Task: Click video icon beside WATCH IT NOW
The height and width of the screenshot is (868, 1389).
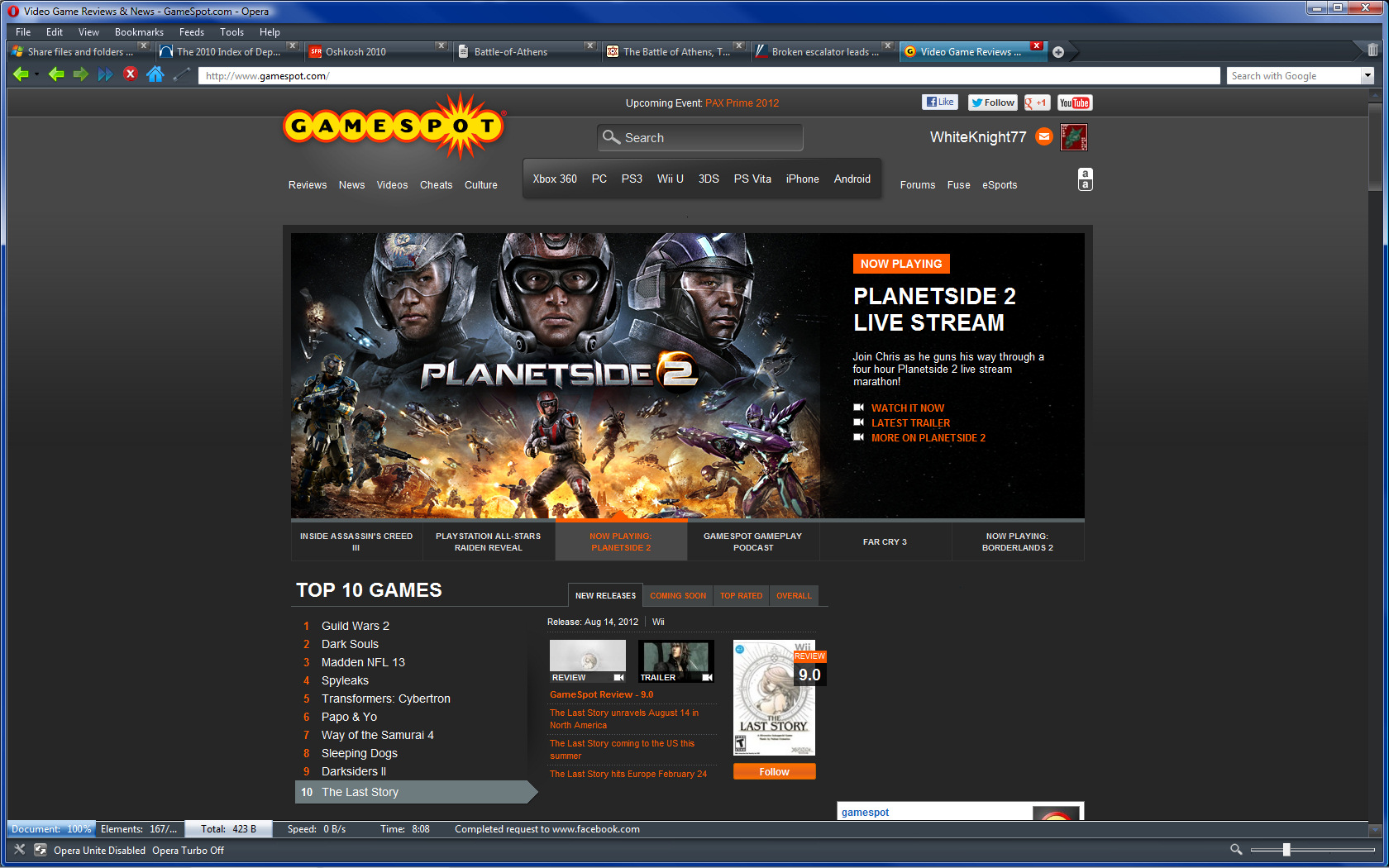Action: (859, 408)
